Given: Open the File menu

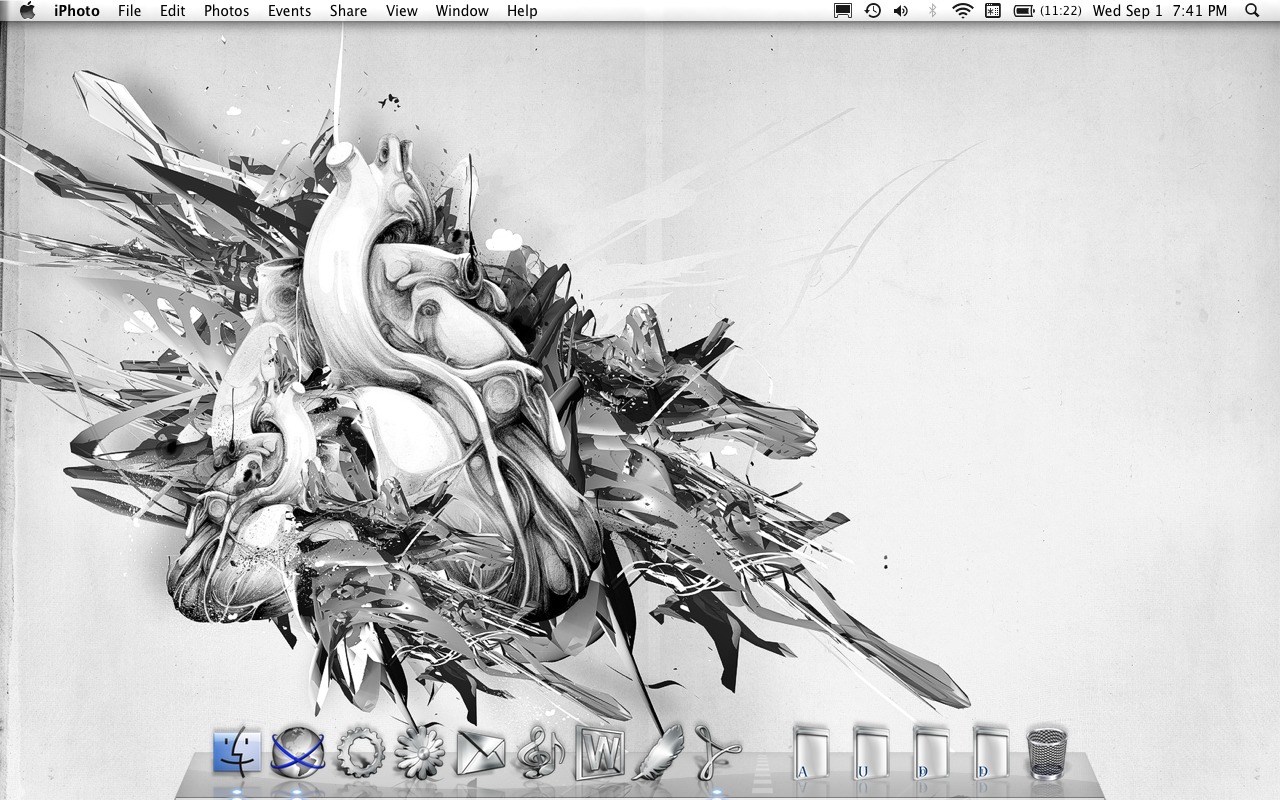Looking at the screenshot, I should [129, 11].
